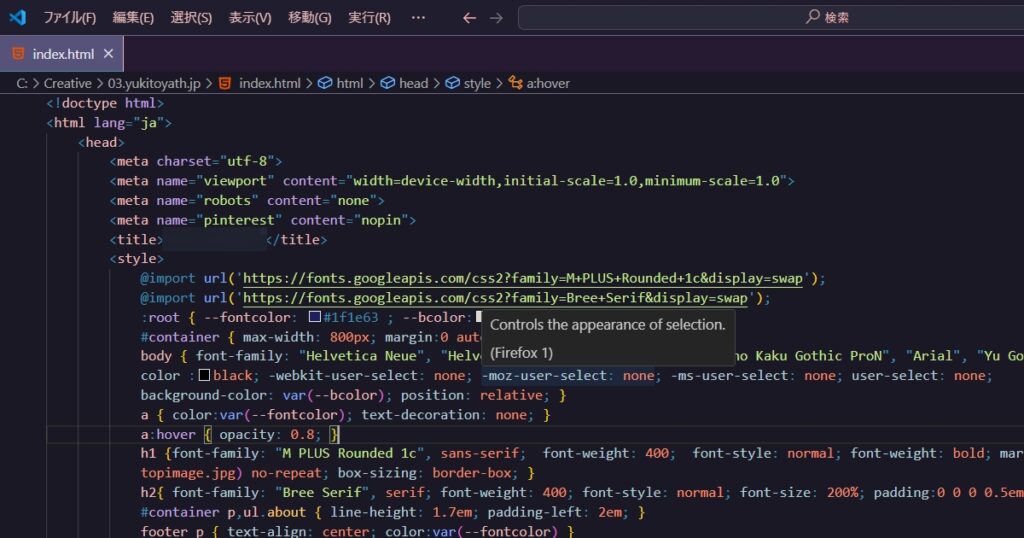Go back using the left arrow
Screen dimensions: 1024x538
470,18
